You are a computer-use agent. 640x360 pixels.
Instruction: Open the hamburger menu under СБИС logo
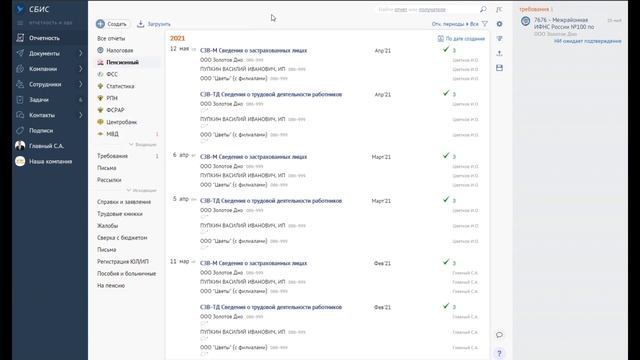coord(20,23)
